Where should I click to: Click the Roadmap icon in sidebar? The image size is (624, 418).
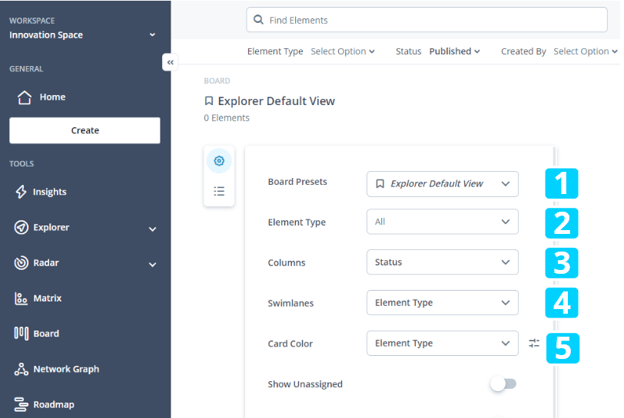[21, 405]
